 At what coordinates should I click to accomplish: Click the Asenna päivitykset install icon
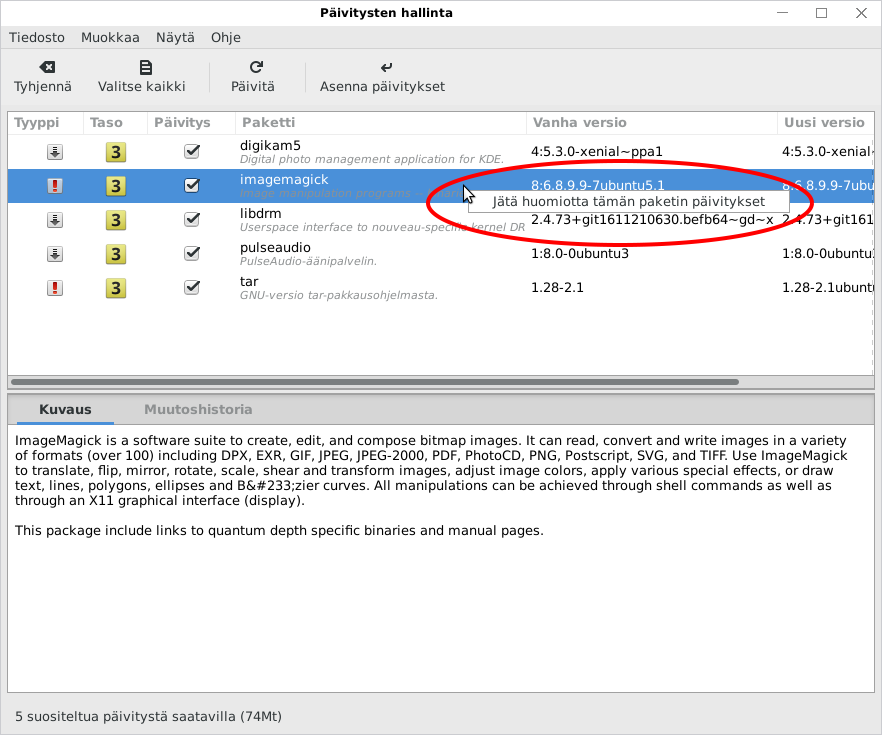386,67
